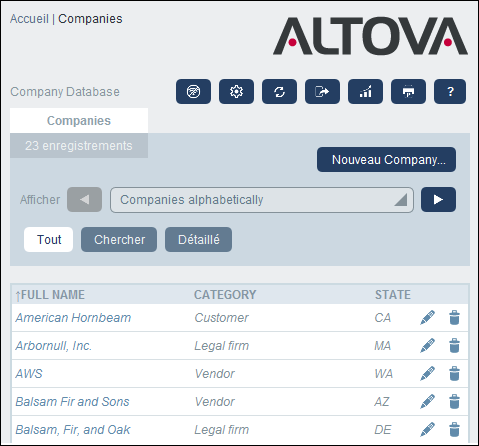Open settings via the gear icon
This screenshot has height=446, width=479.
click(236, 91)
